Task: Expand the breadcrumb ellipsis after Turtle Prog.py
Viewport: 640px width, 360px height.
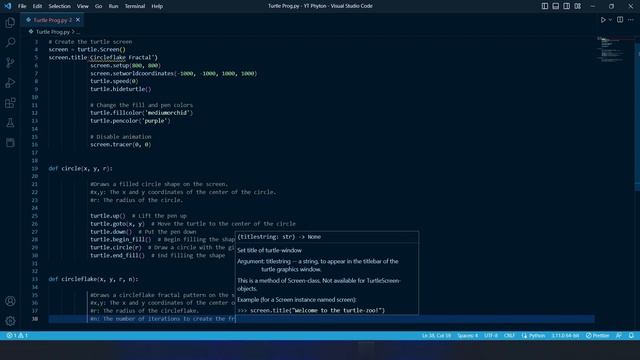Action: (78, 31)
